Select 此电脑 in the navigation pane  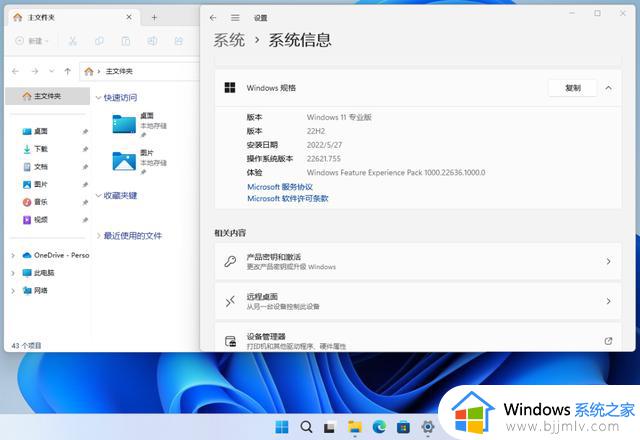pos(39,273)
